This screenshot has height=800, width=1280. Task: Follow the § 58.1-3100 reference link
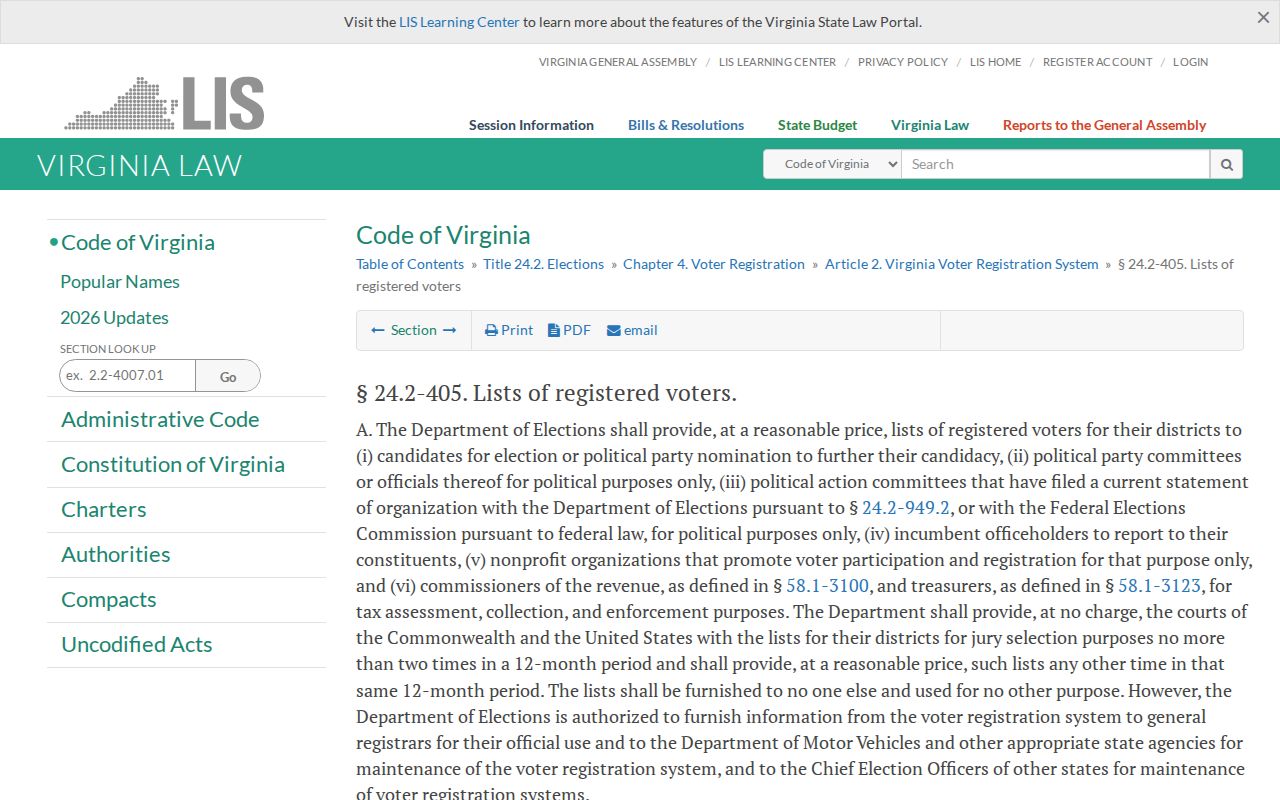[827, 586]
